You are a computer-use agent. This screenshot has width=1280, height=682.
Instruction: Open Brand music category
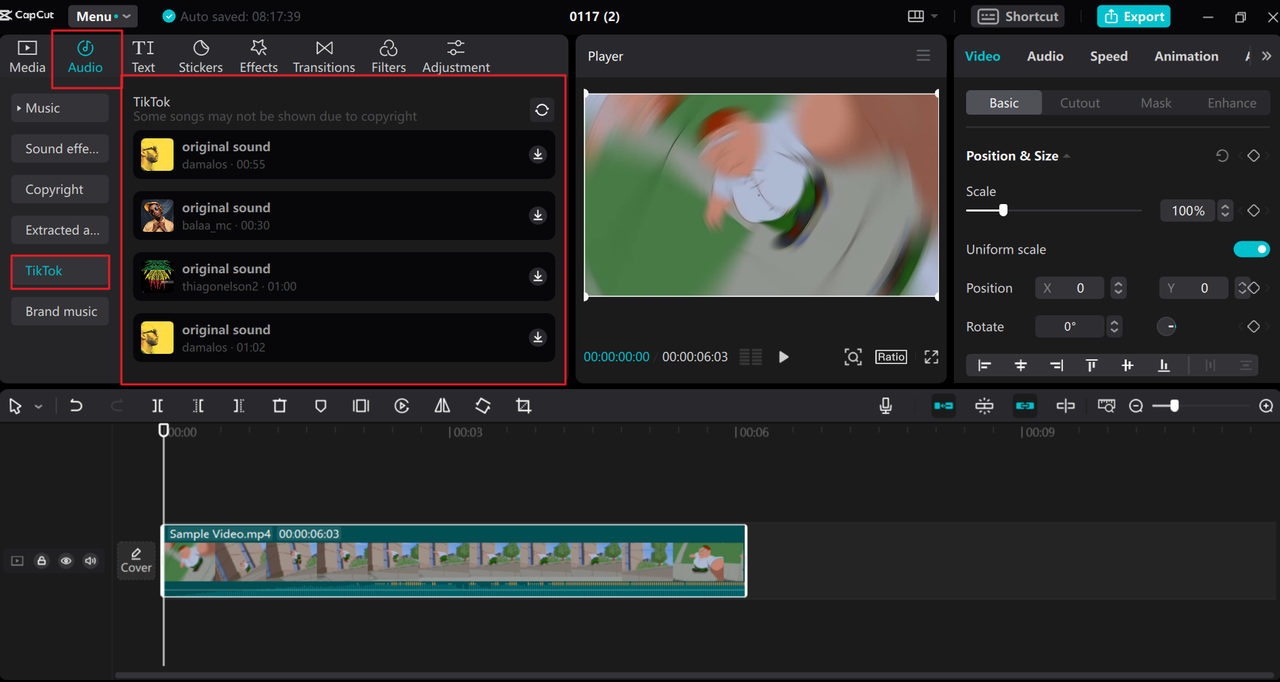pos(60,311)
